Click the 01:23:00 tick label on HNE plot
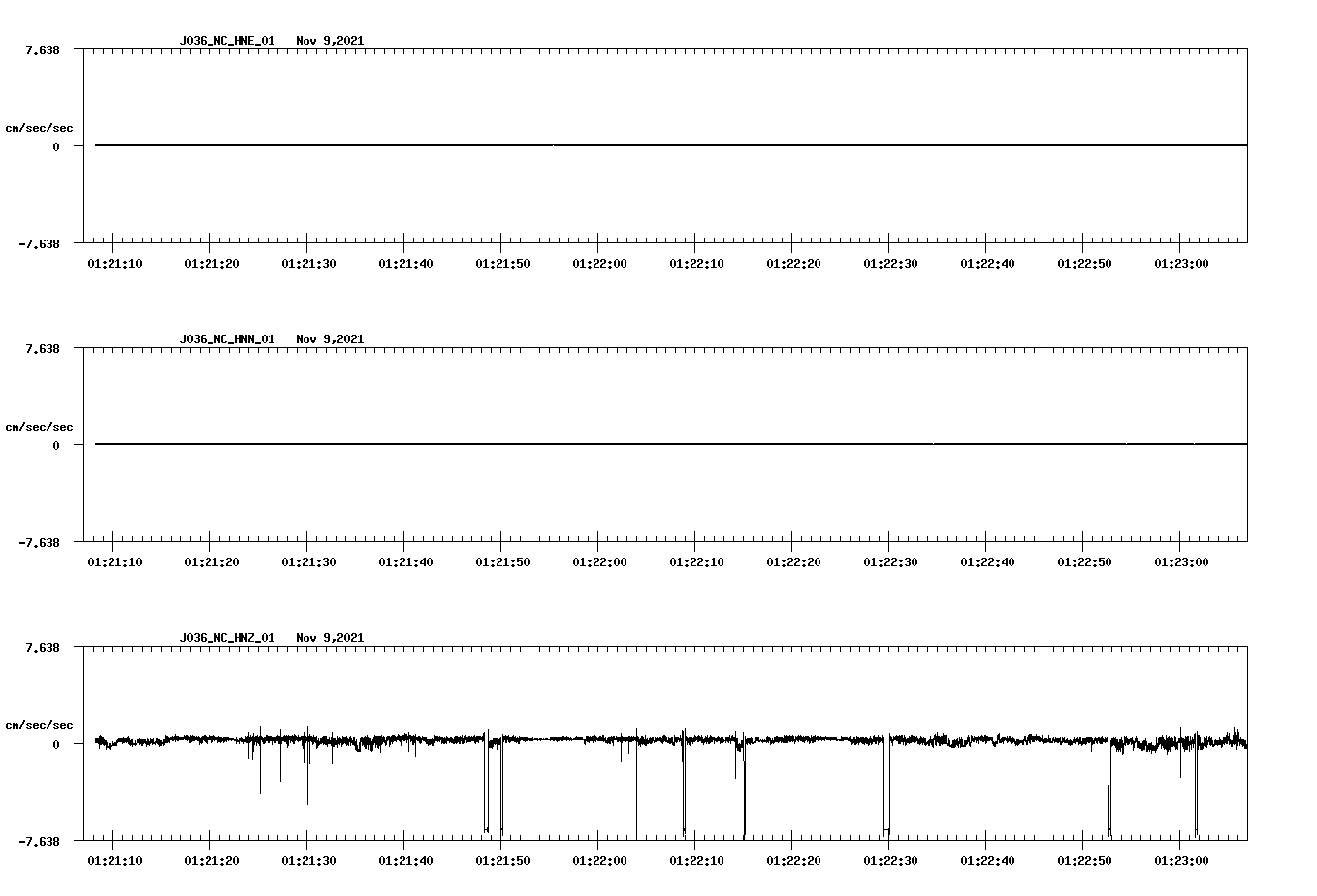Viewport: 1317px width, 896px height. 1181,263
